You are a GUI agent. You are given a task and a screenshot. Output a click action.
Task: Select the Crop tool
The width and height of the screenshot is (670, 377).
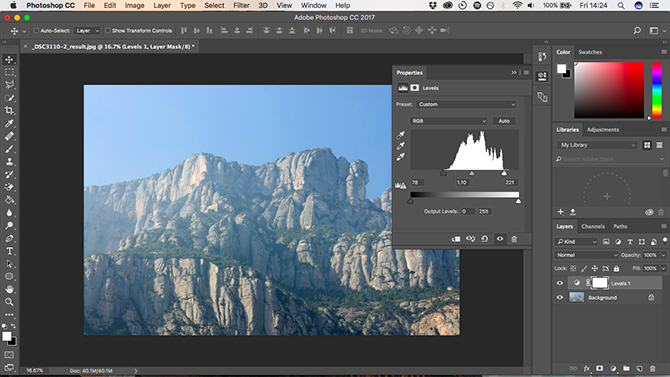(x=9, y=111)
